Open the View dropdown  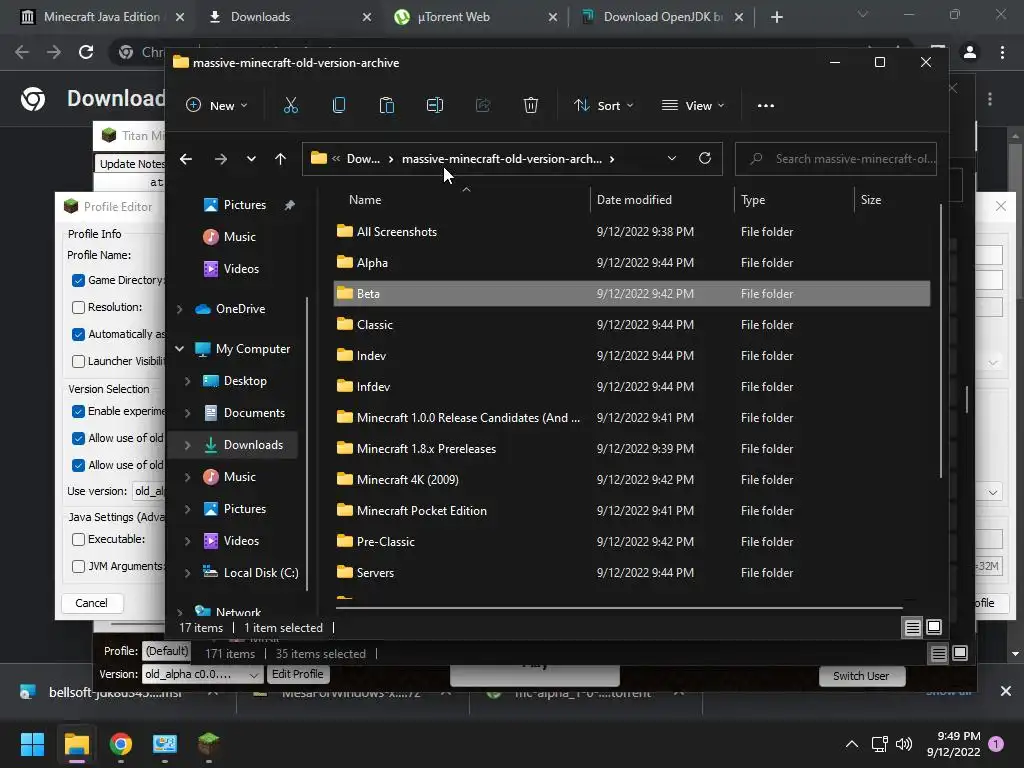click(x=693, y=105)
